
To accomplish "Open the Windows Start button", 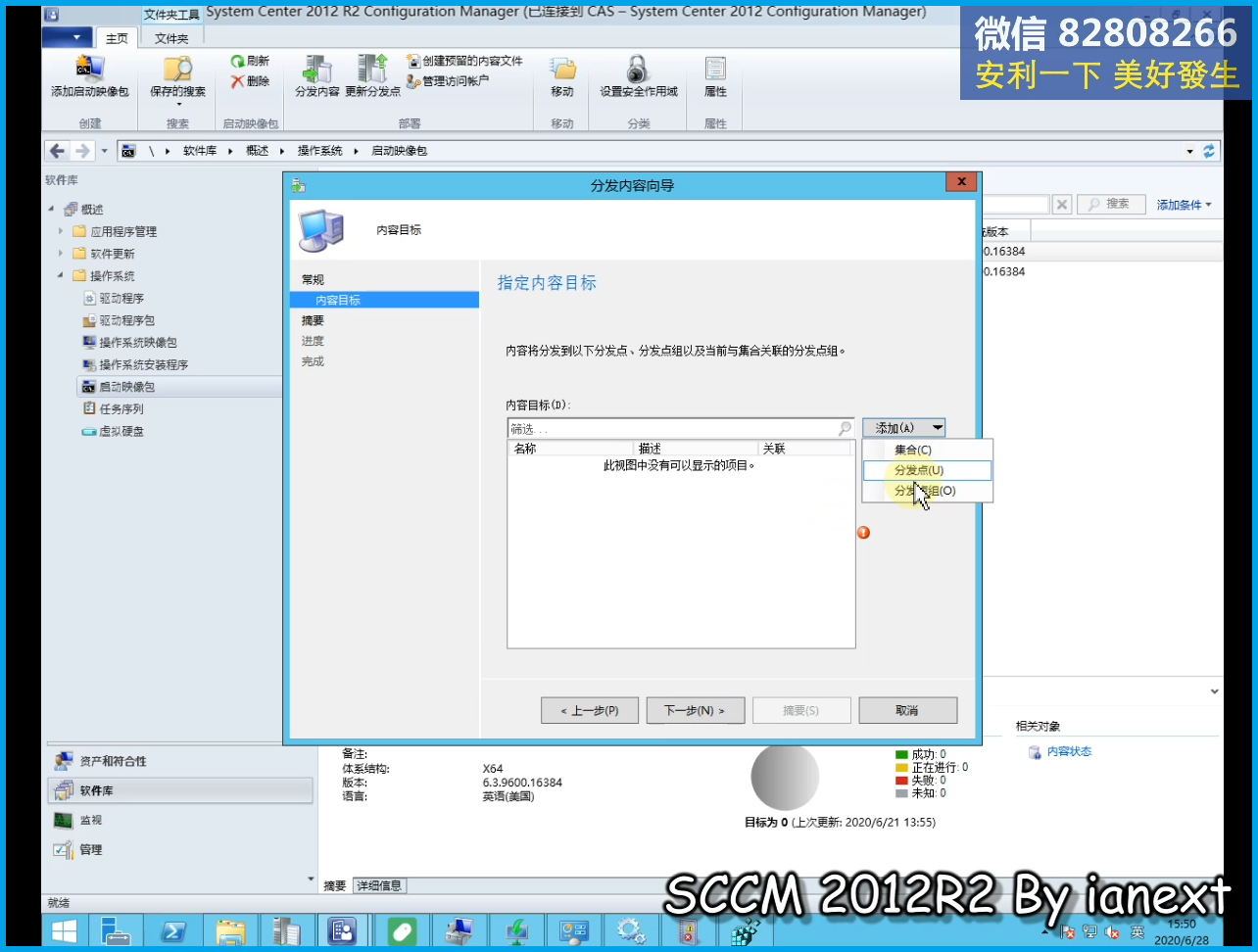I will 65,930.
